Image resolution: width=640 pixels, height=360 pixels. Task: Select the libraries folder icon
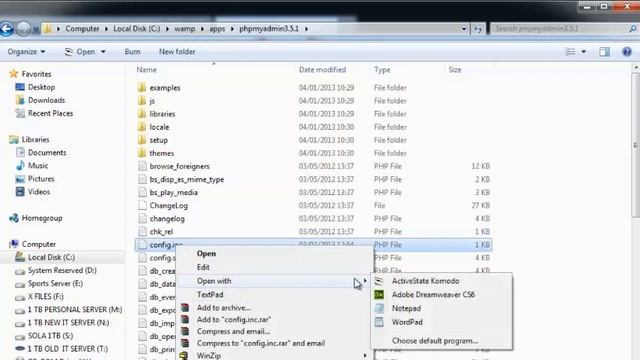coord(142,113)
